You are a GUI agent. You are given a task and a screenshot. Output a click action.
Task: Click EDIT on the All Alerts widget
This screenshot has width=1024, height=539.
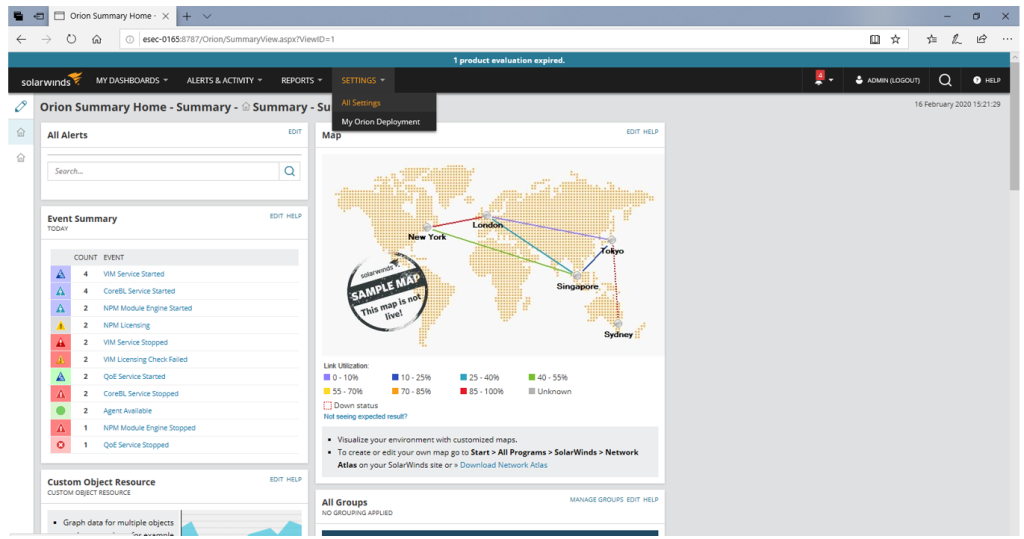(x=295, y=131)
